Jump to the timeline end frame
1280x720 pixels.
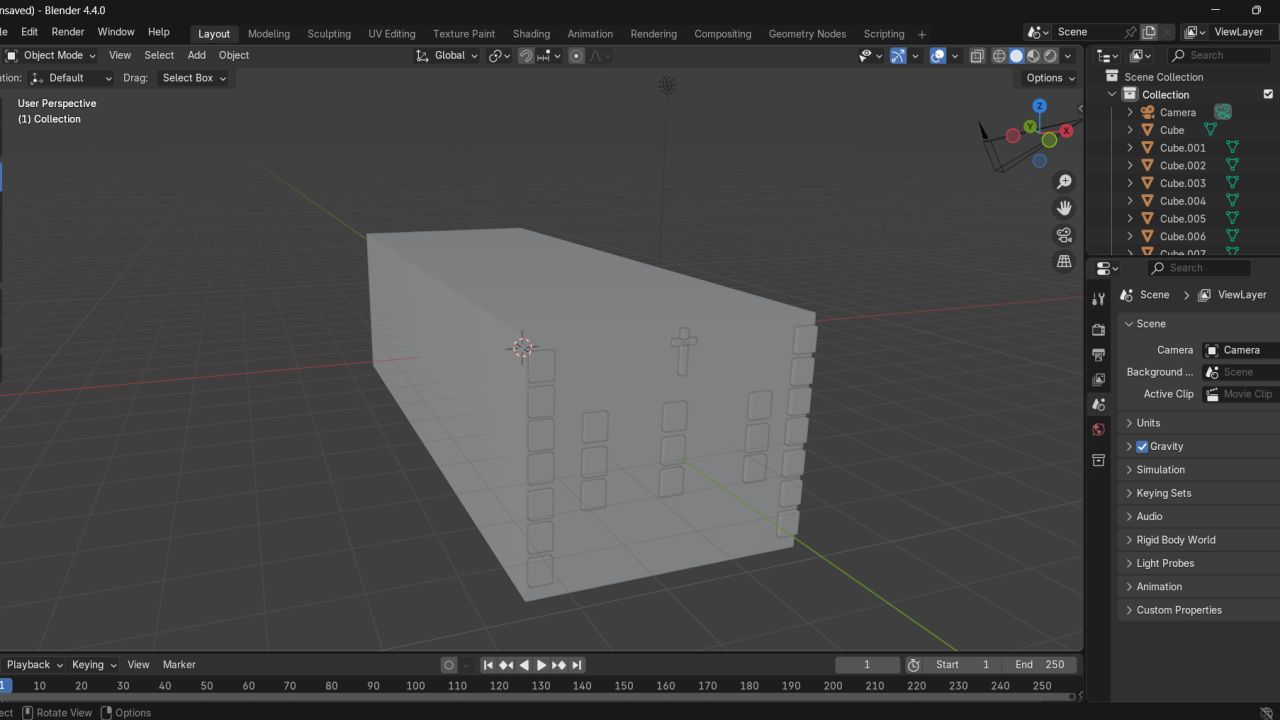tap(577, 665)
